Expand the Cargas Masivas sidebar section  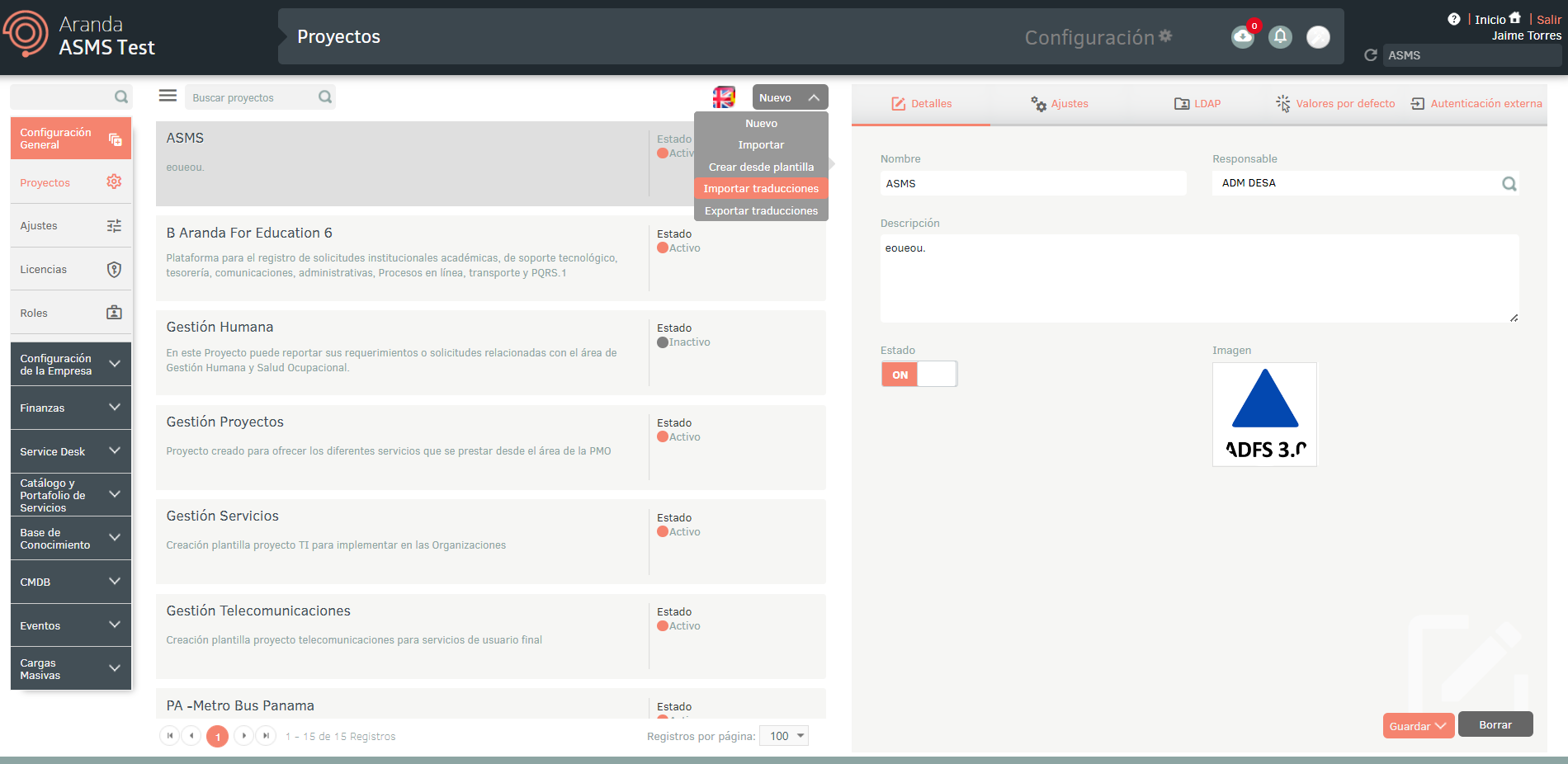click(x=71, y=669)
